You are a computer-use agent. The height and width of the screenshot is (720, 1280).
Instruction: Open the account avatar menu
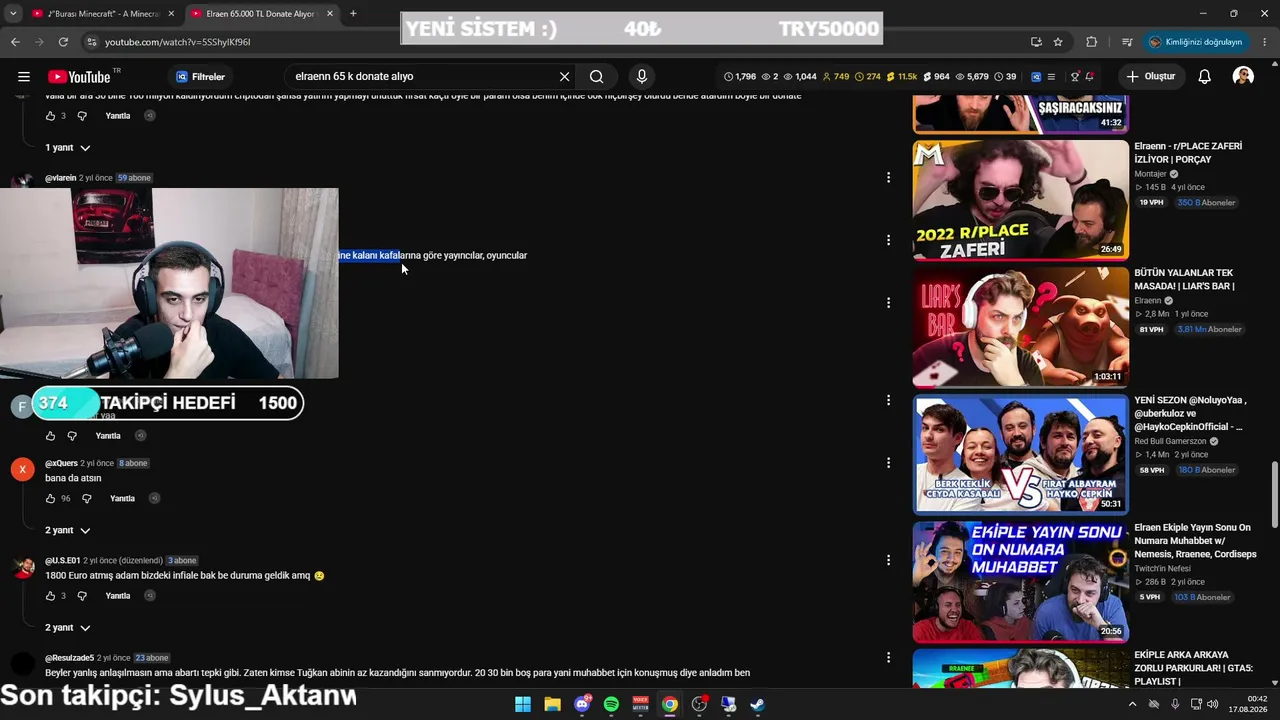[1243, 77]
